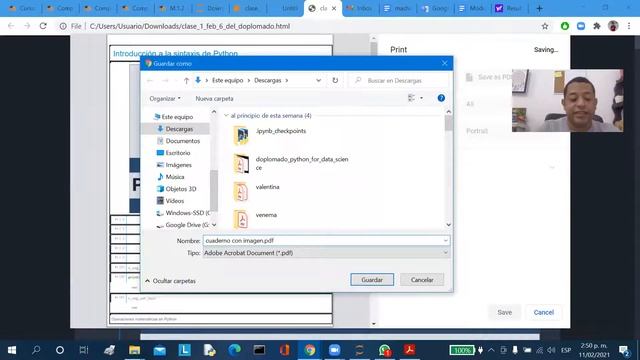Select Escritorio in navigation tree

[178, 153]
